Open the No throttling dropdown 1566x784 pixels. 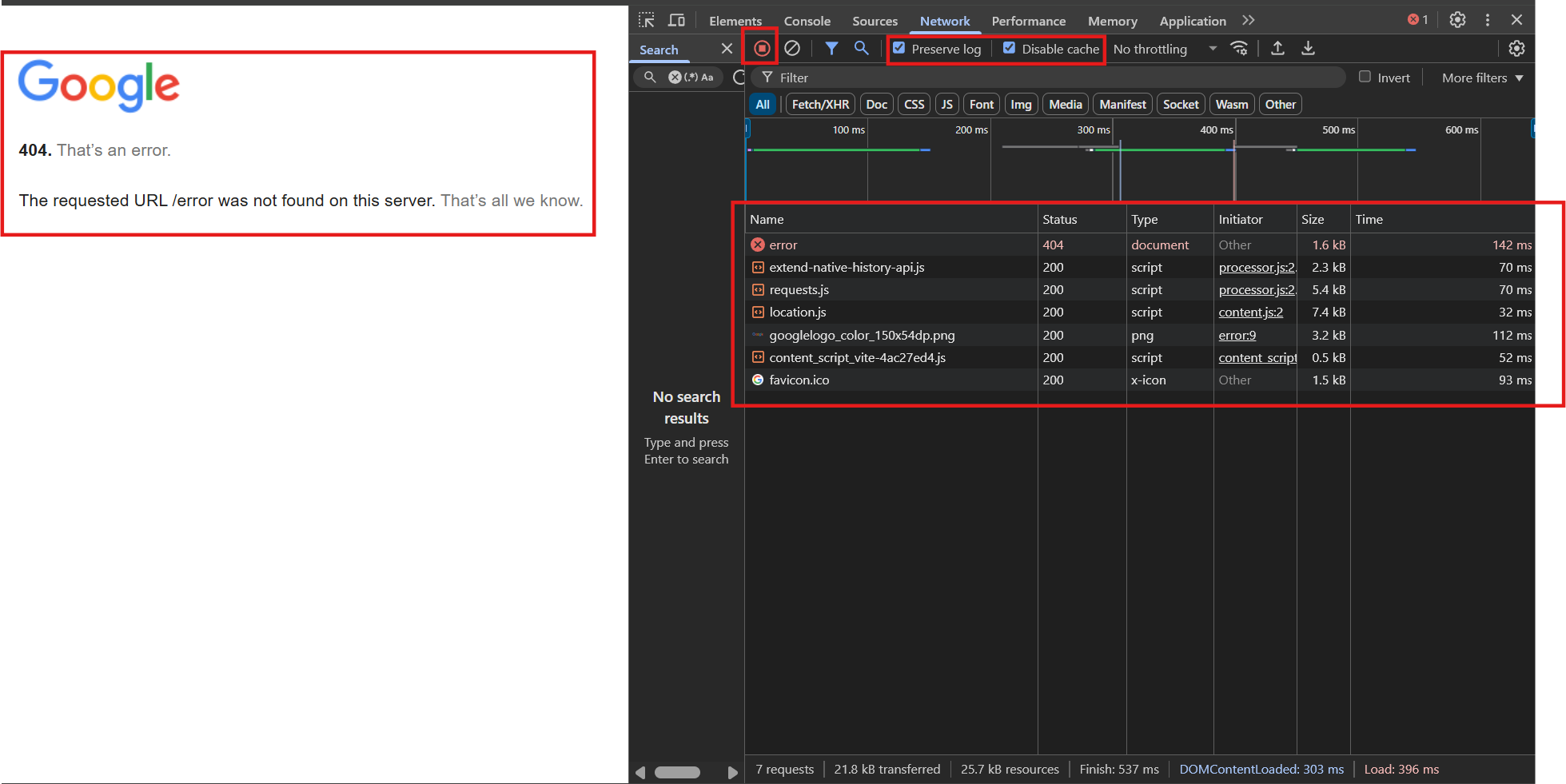[x=1164, y=49]
